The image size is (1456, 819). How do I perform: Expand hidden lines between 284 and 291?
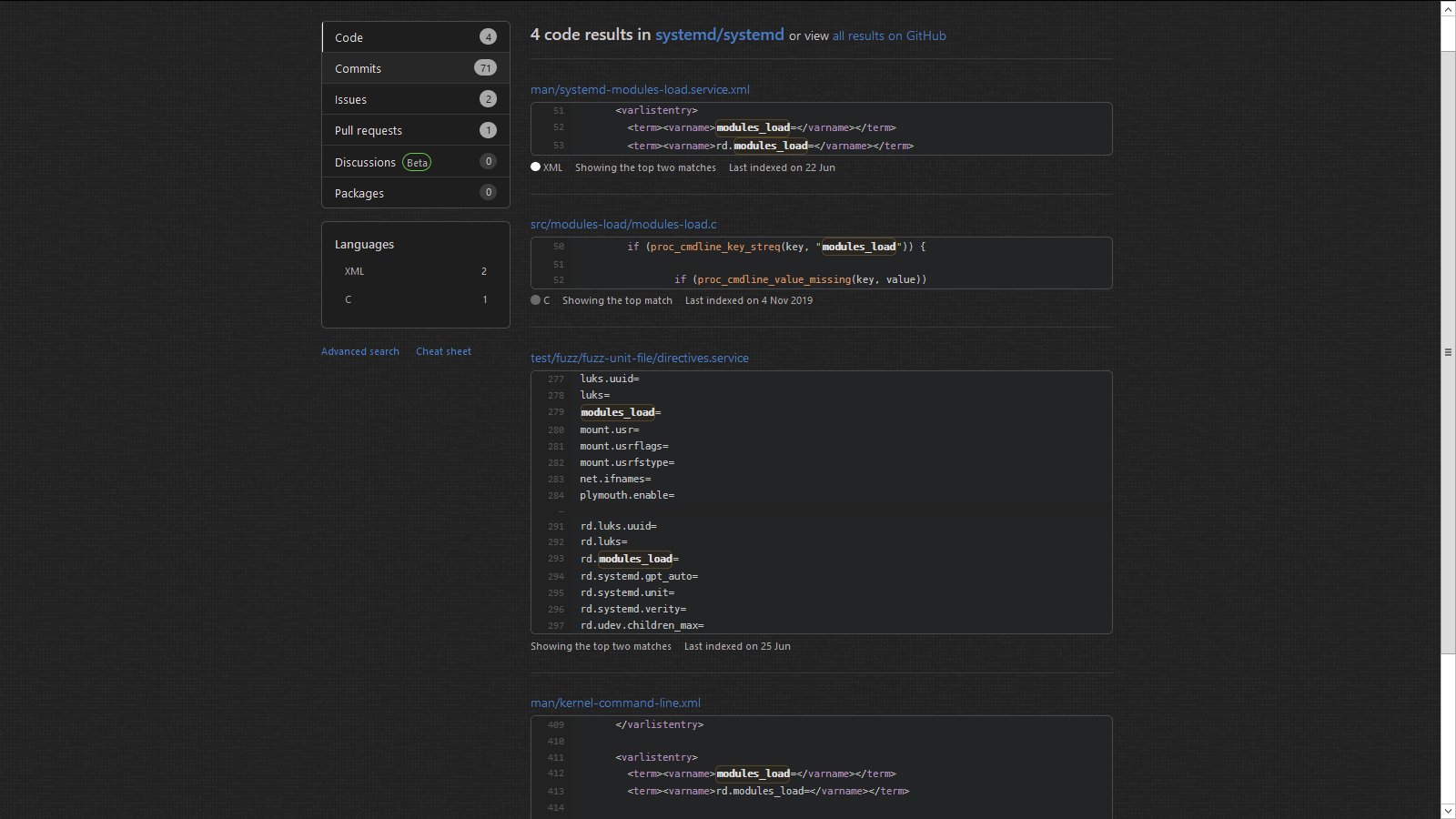(x=561, y=511)
